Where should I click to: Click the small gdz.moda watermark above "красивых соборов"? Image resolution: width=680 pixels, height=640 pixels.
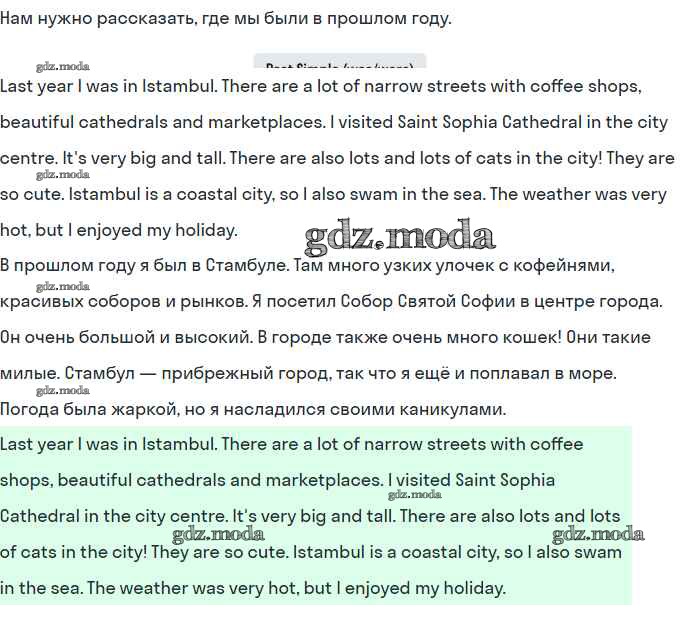tap(62, 283)
